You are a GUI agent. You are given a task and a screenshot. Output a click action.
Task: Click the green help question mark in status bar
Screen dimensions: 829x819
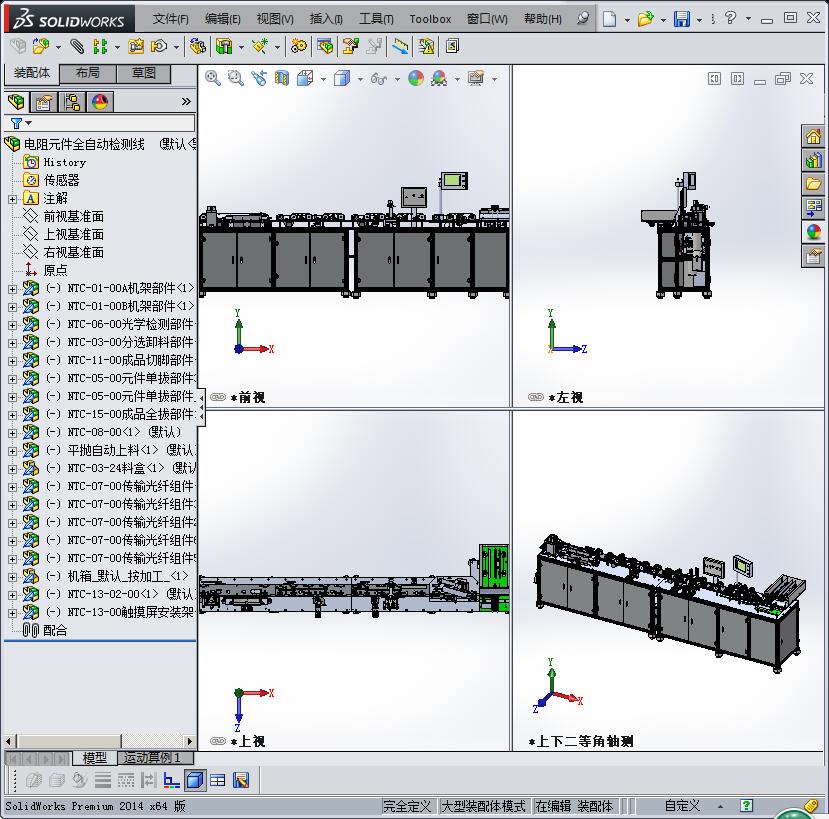point(746,806)
